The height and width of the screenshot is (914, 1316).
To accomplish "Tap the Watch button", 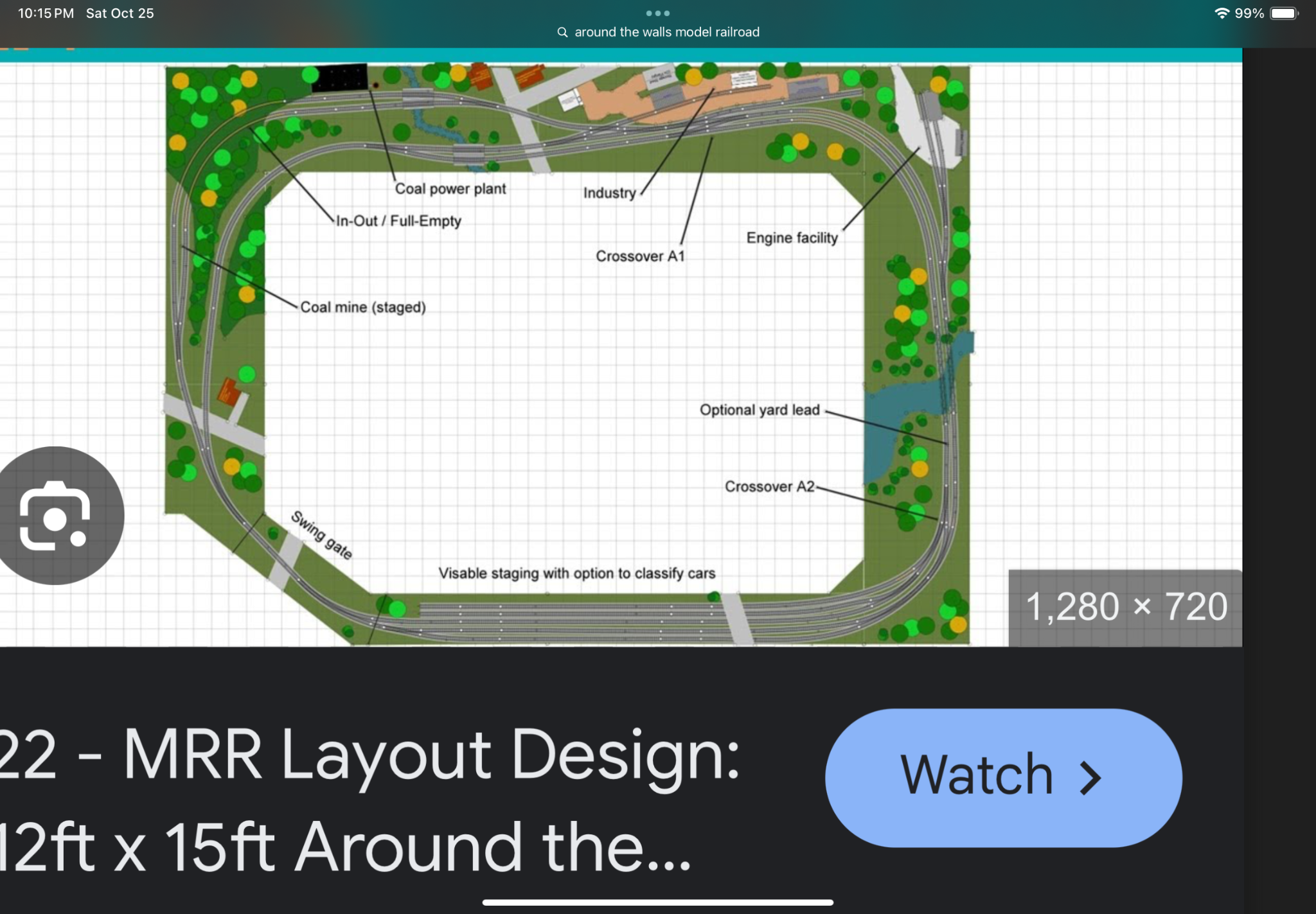I will point(1003,777).
